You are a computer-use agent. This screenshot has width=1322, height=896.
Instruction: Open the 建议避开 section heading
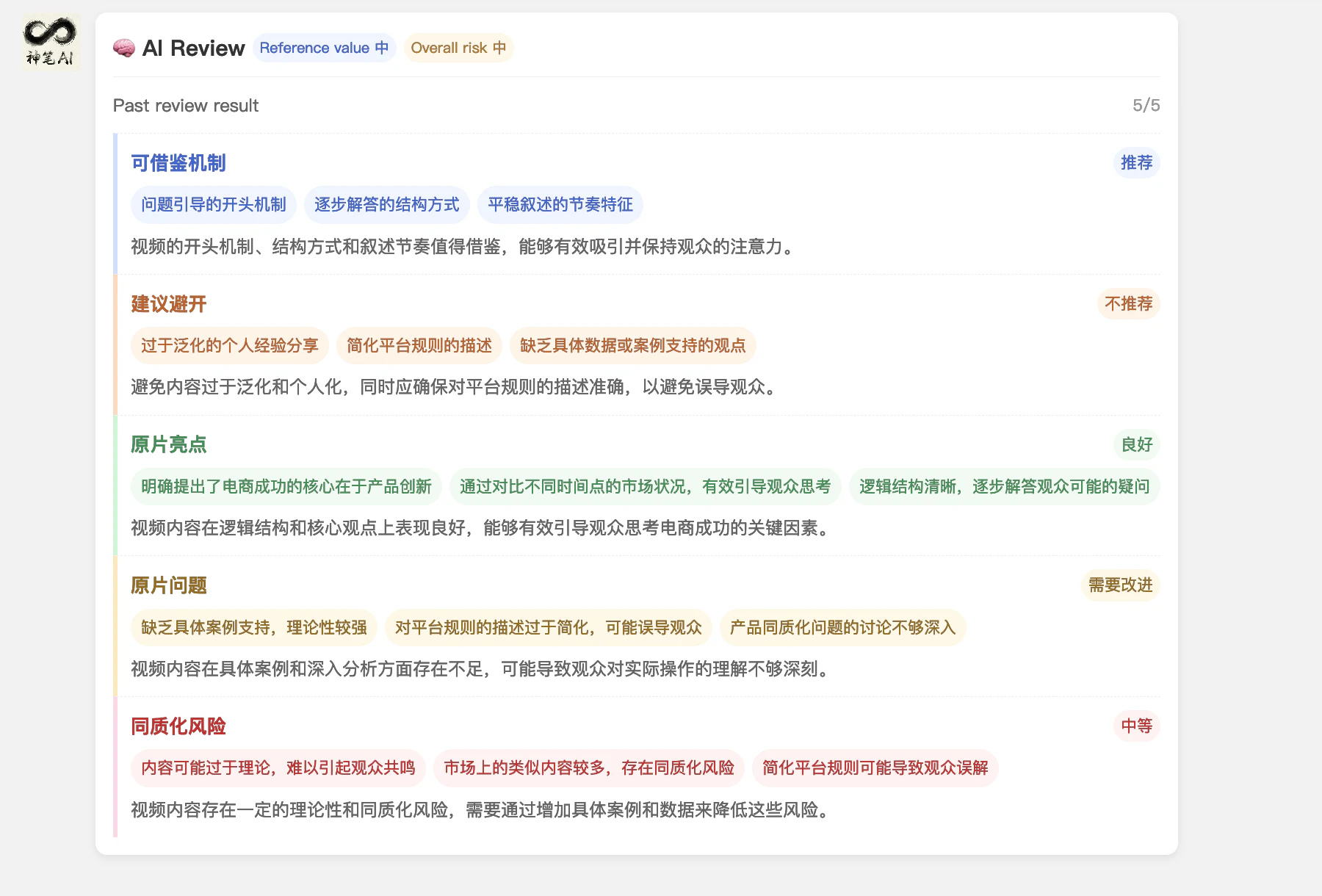point(169,304)
